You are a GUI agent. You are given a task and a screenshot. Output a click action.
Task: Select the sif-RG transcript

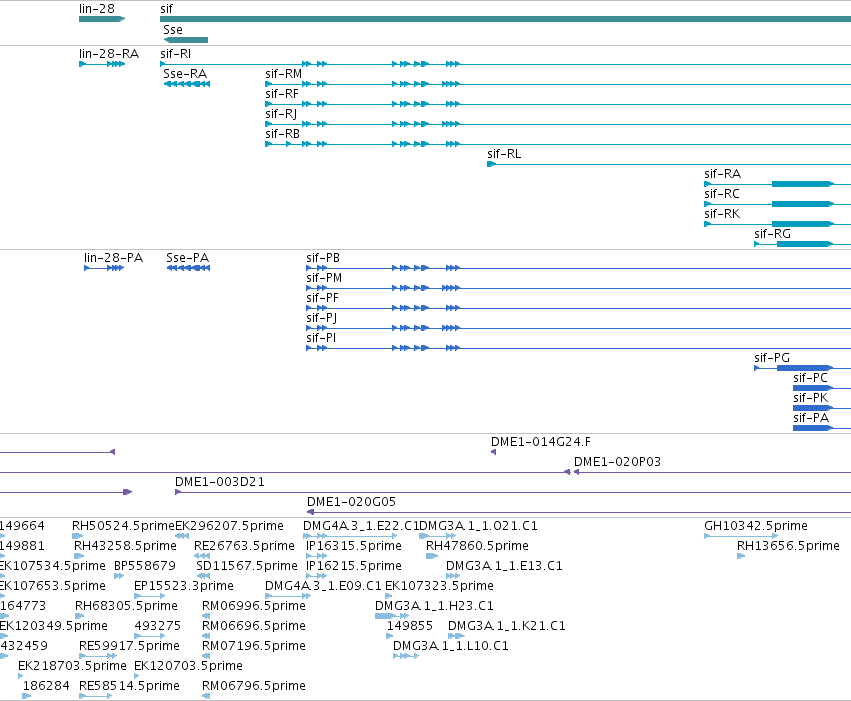pyautogui.click(x=802, y=244)
